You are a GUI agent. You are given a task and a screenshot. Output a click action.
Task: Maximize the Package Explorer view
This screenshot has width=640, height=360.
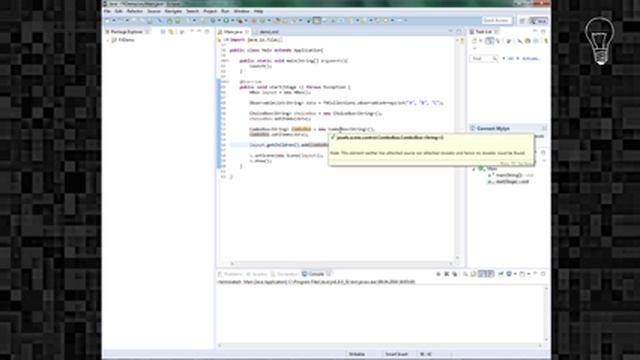tap(207, 31)
